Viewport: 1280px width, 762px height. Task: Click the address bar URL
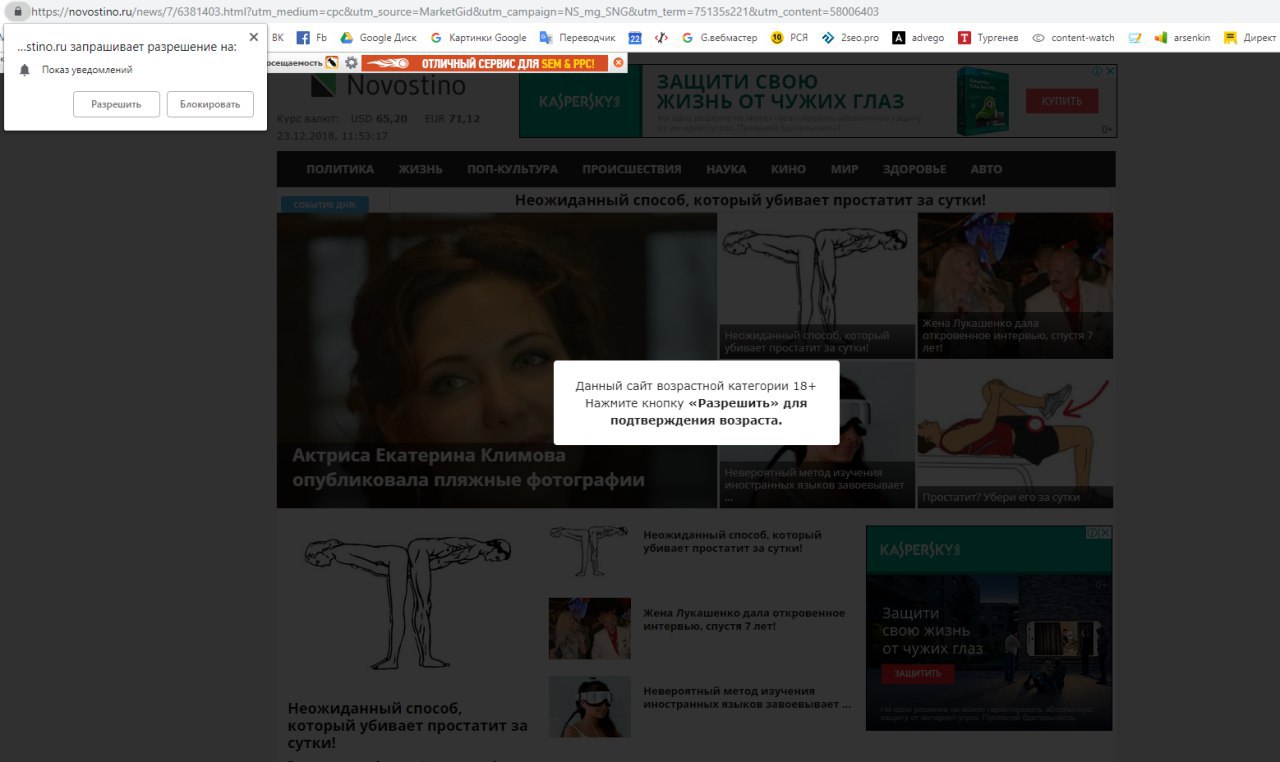tap(455, 11)
